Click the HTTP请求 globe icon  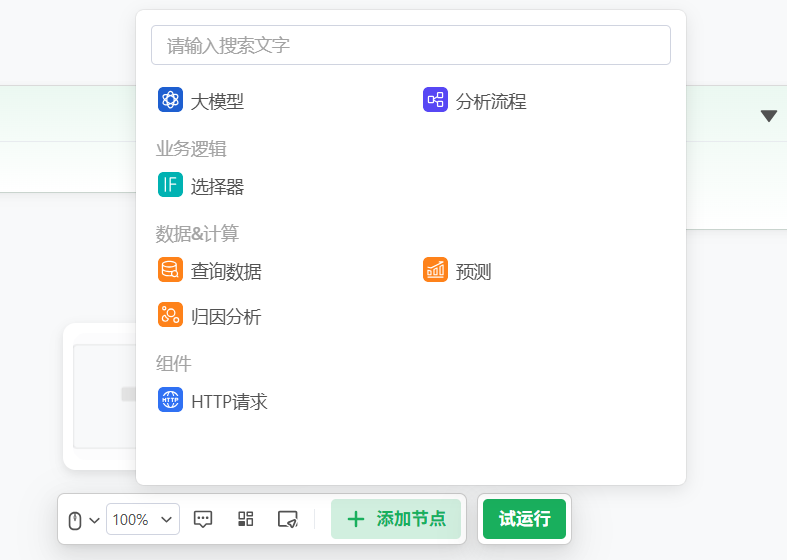[170, 400]
